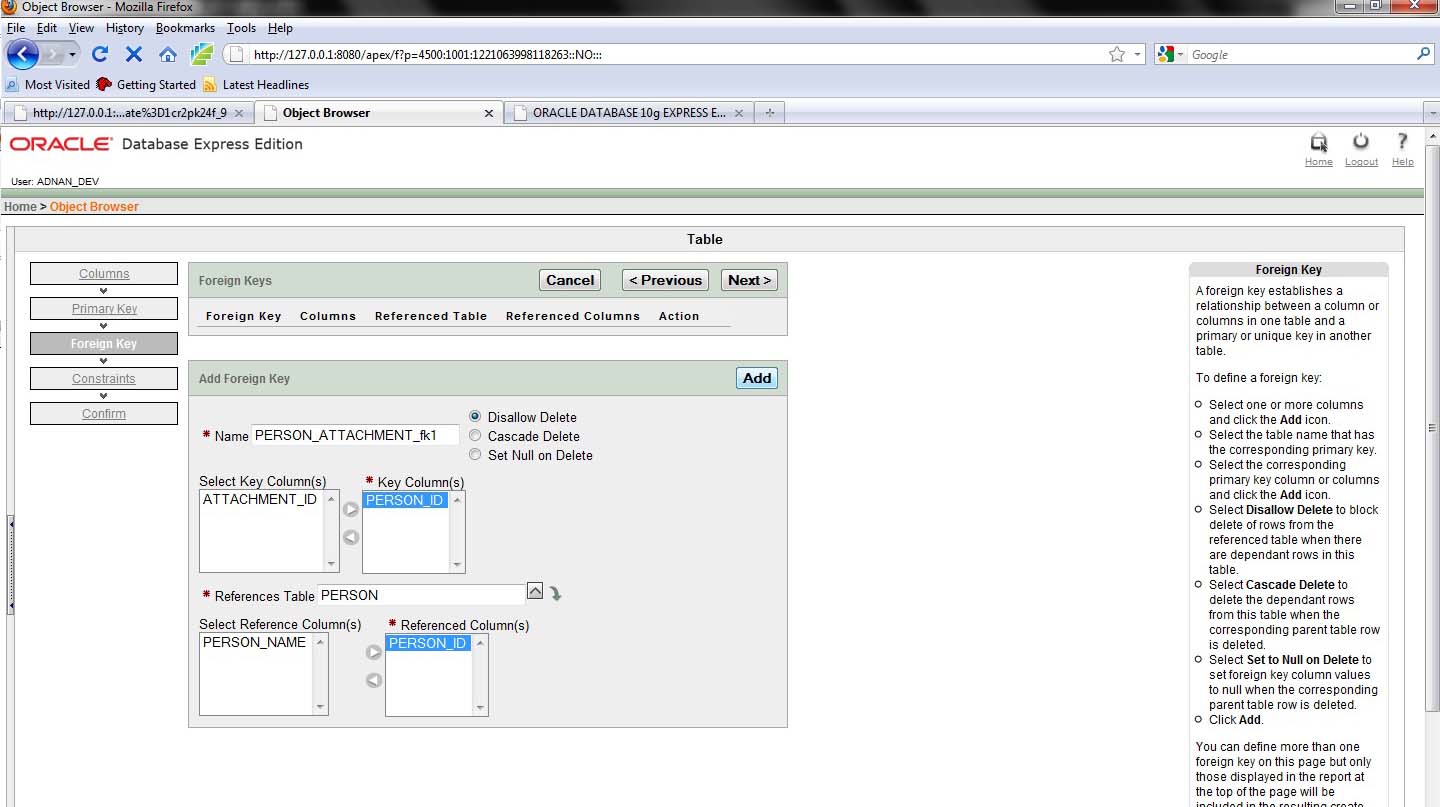1440x807 pixels.
Task: Stop page loading with the X icon
Action: [133, 54]
